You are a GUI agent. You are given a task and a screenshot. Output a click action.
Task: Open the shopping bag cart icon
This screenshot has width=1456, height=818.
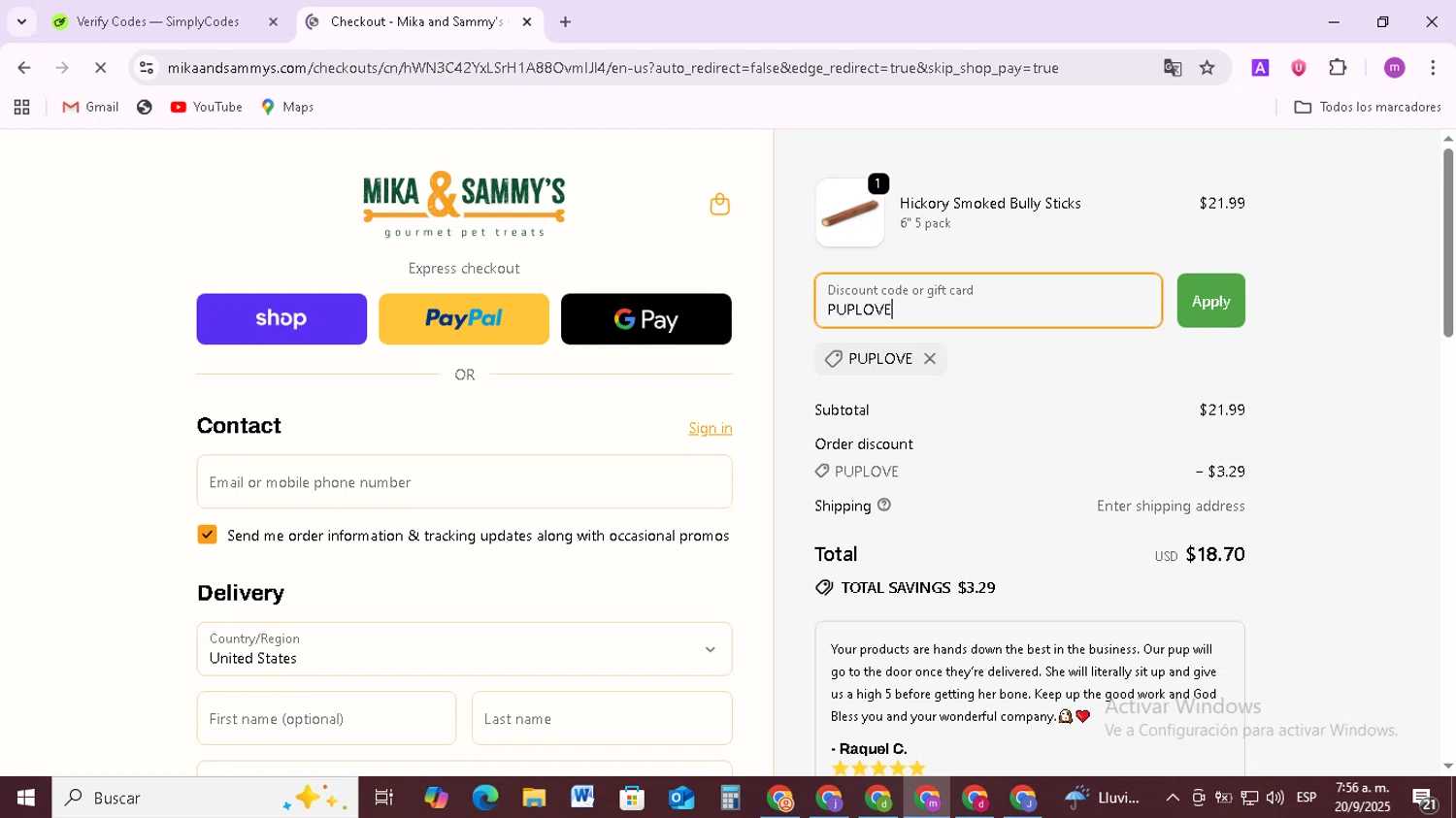pyautogui.click(x=719, y=204)
